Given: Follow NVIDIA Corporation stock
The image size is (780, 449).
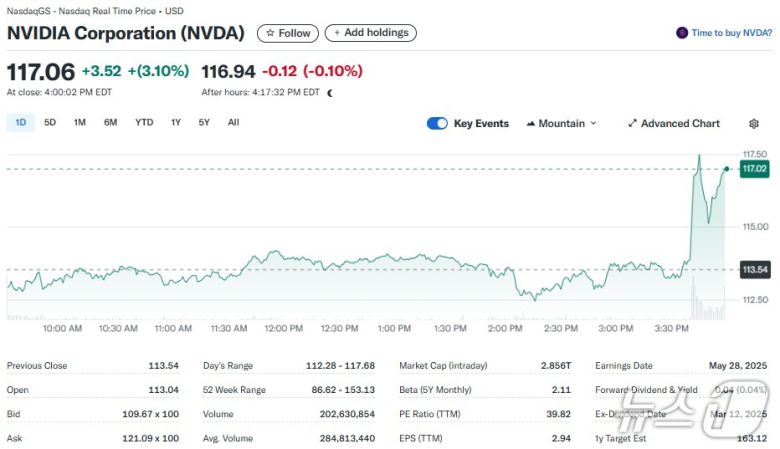Looking at the screenshot, I should click(x=288, y=33).
